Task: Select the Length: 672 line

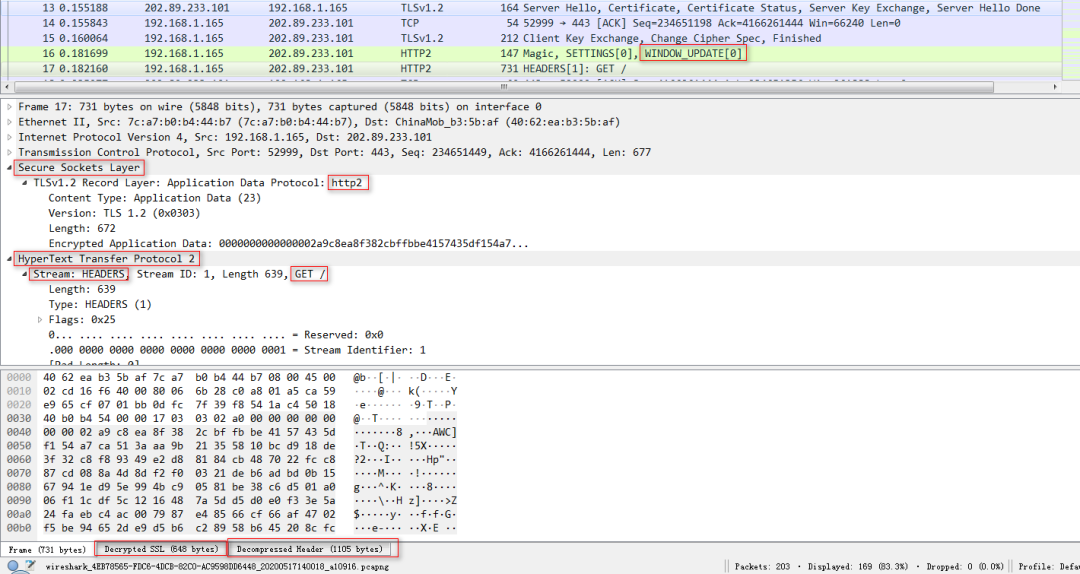Action: click(x=82, y=228)
